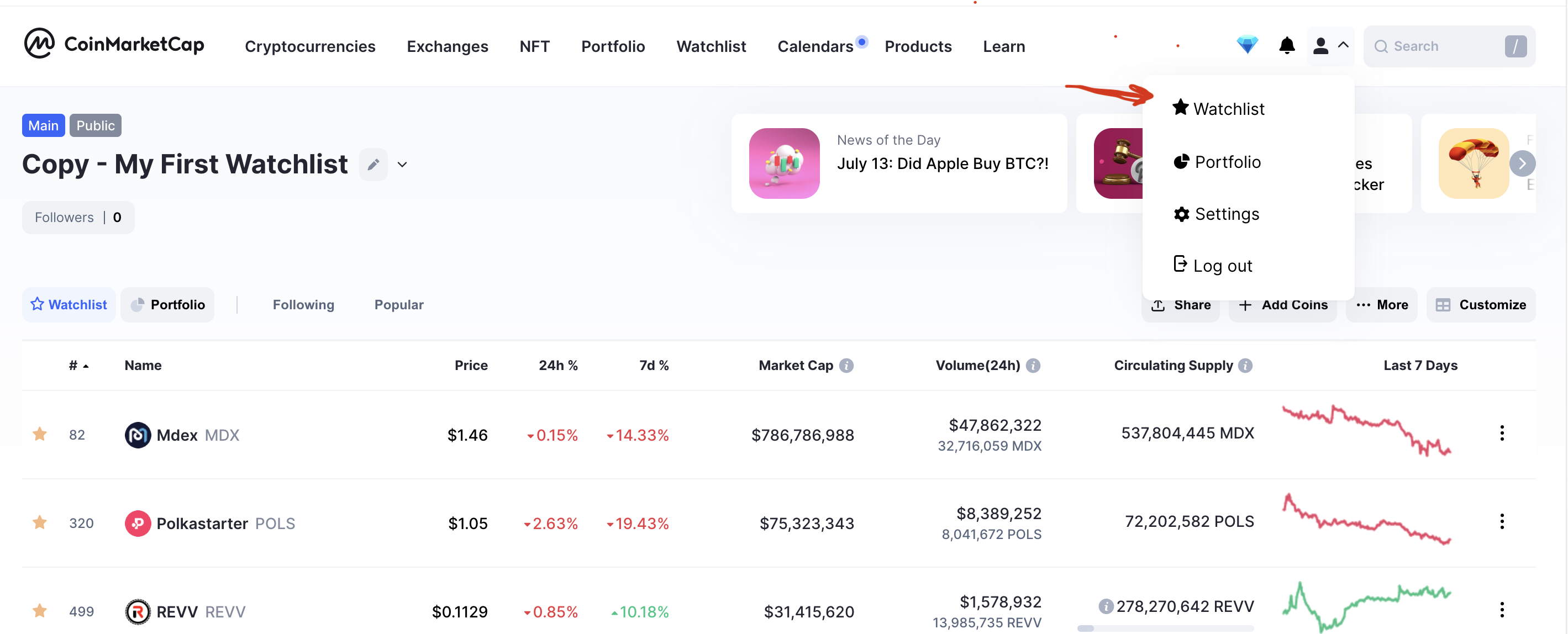Select Settings in the profile menu

(x=1226, y=214)
